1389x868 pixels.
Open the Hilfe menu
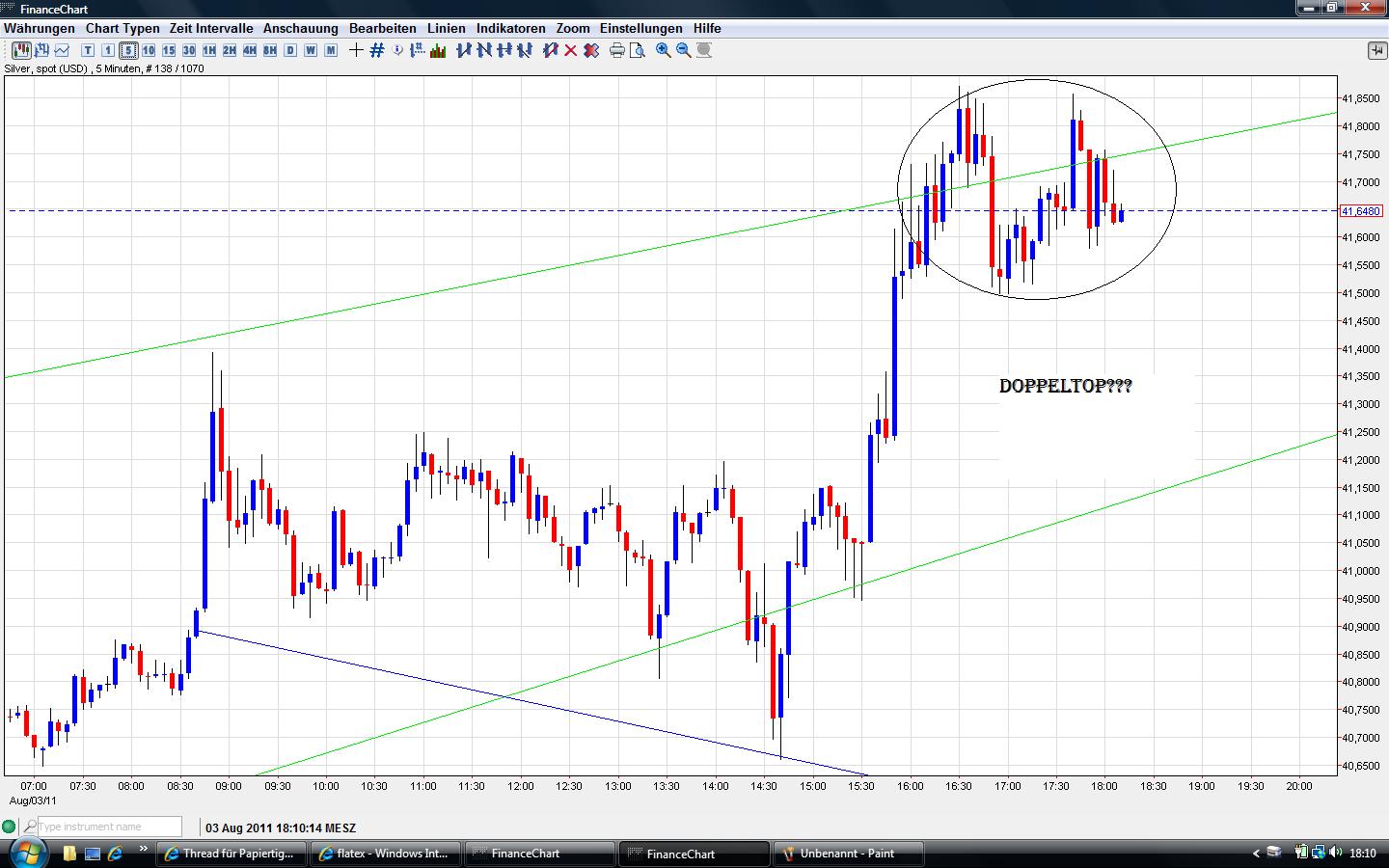[707, 28]
